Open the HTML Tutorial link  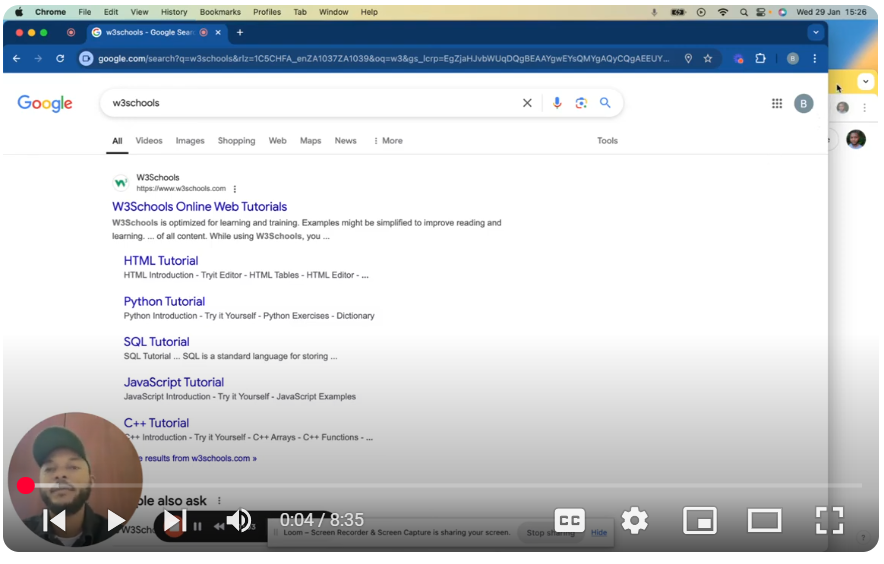point(161,261)
